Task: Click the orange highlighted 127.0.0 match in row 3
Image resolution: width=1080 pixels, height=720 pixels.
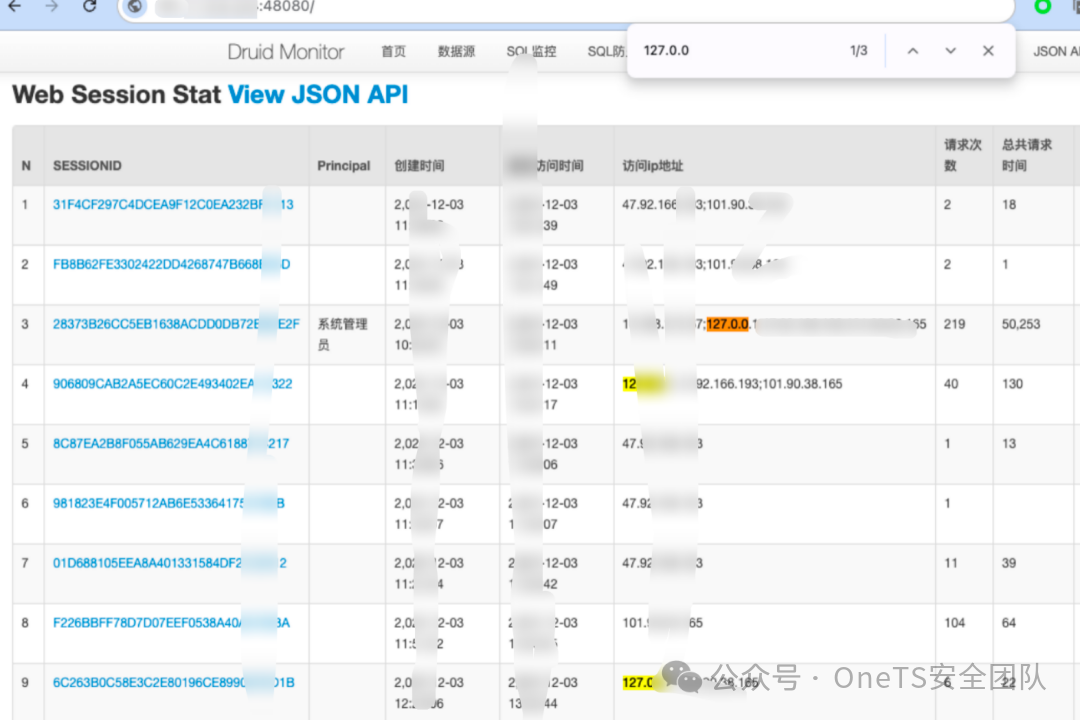Action: tap(727, 325)
